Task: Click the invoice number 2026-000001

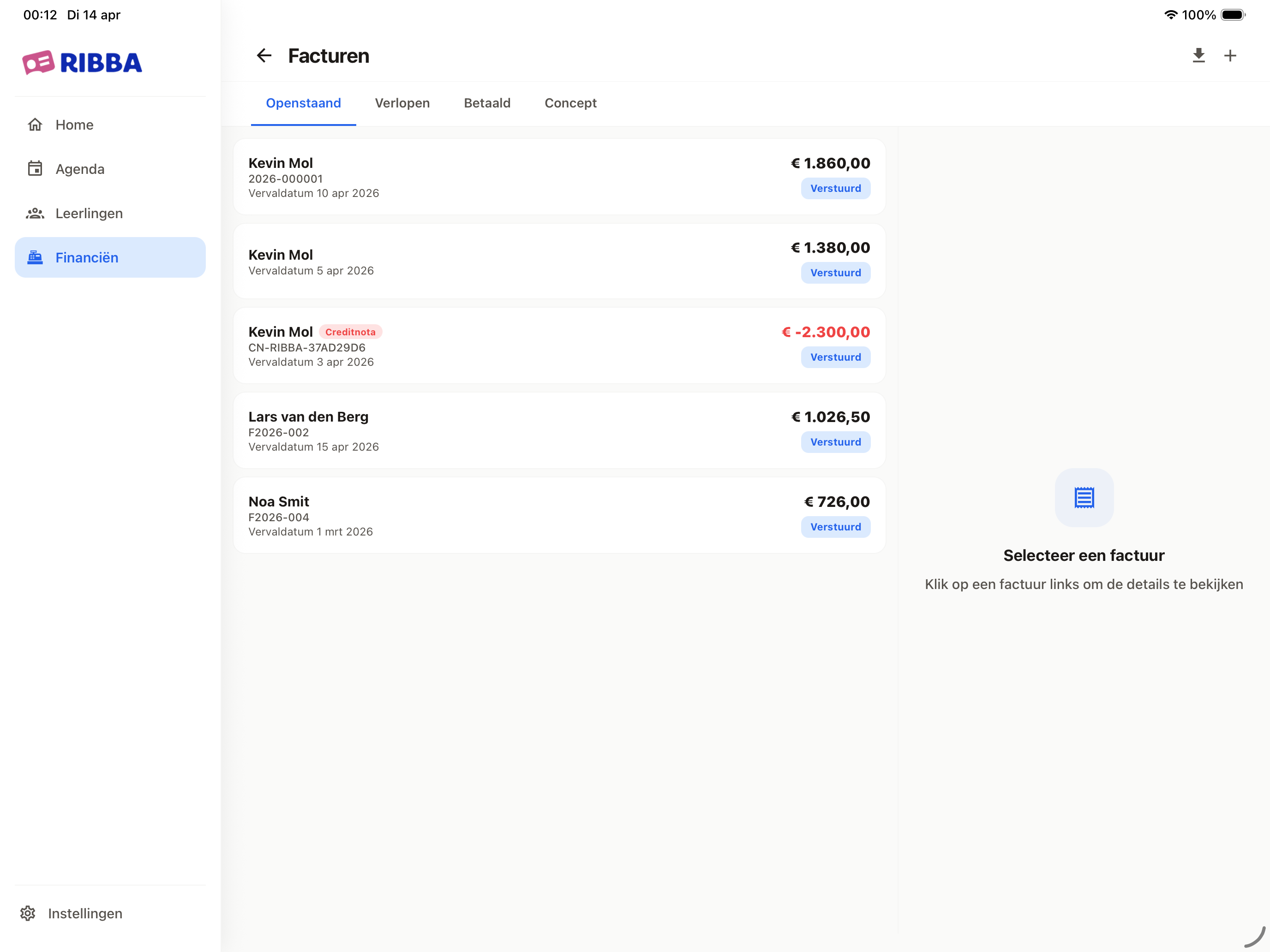Action: [x=285, y=178]
